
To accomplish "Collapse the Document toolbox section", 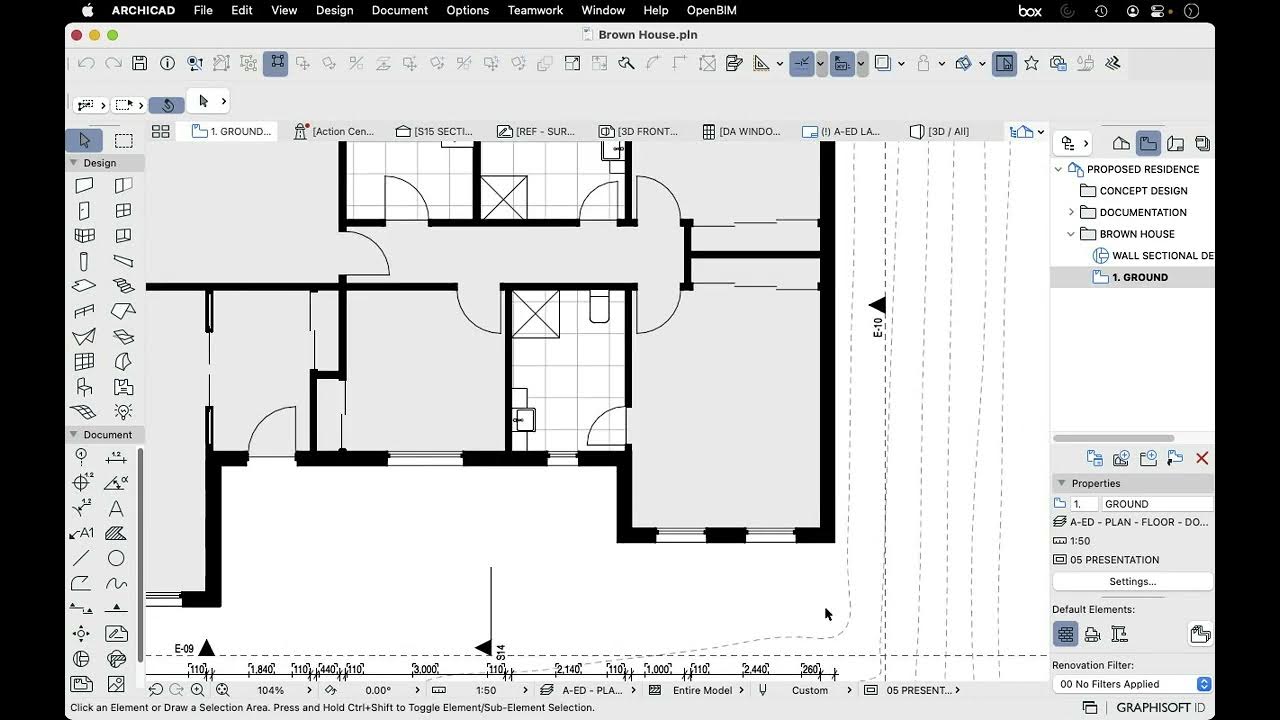I will click(73, 434).
